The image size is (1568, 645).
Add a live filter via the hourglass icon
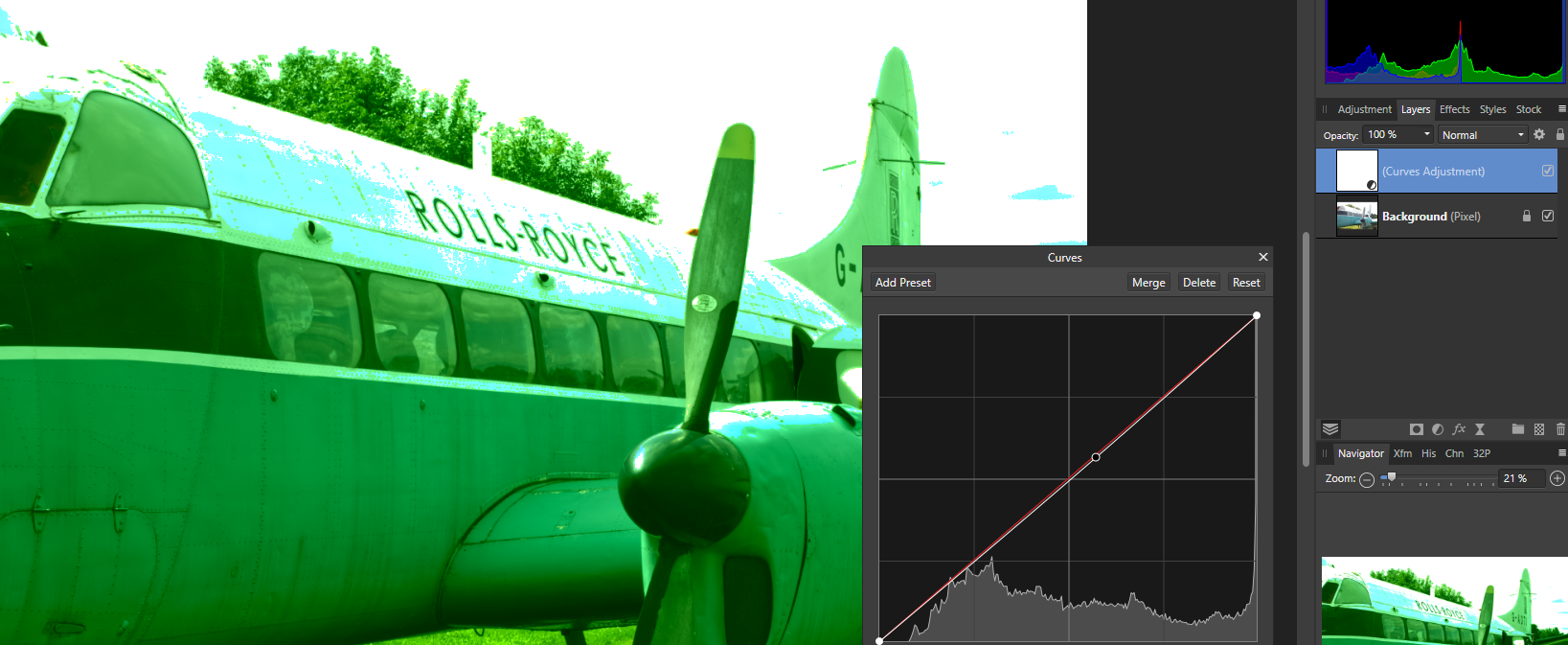pyautogui.click(x=1480, y=429)
